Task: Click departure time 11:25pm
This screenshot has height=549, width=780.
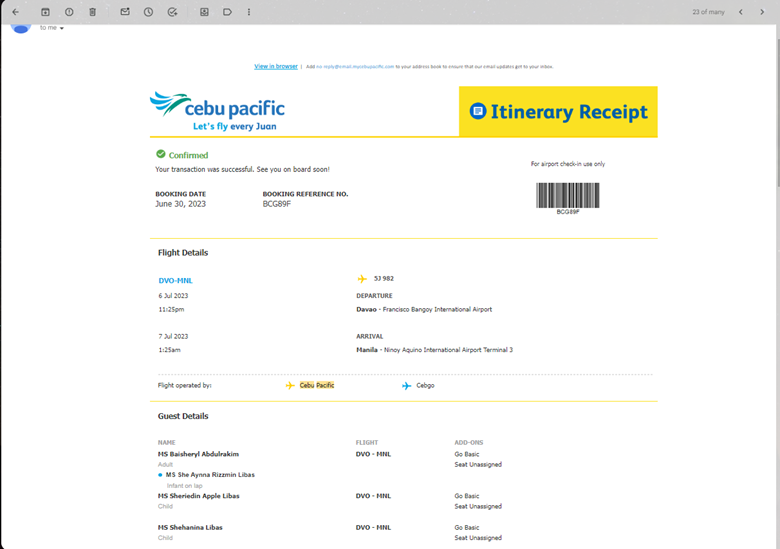Action: (171, 309)
